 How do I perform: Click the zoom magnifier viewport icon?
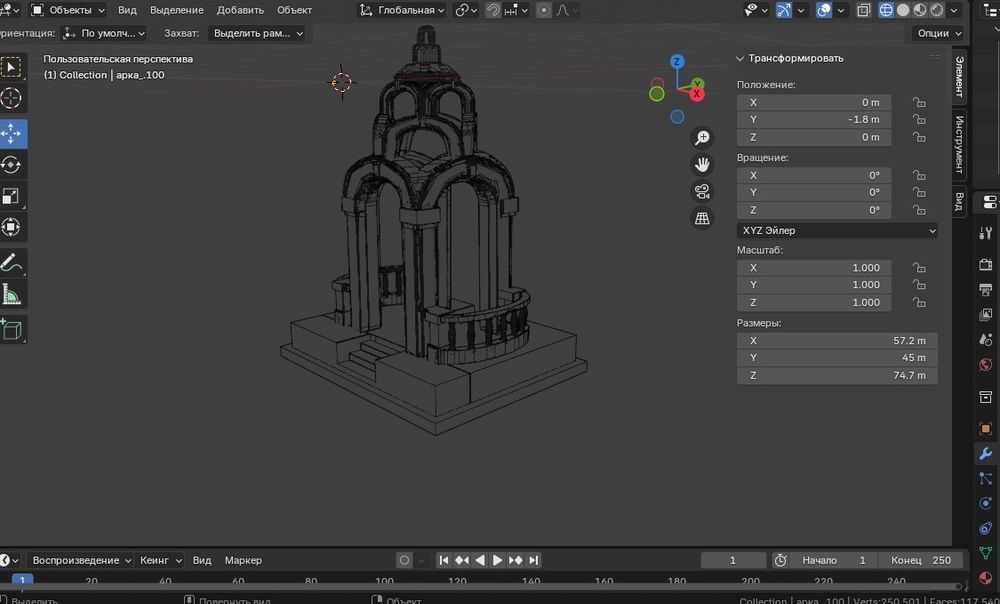click(x=703, y=137)
